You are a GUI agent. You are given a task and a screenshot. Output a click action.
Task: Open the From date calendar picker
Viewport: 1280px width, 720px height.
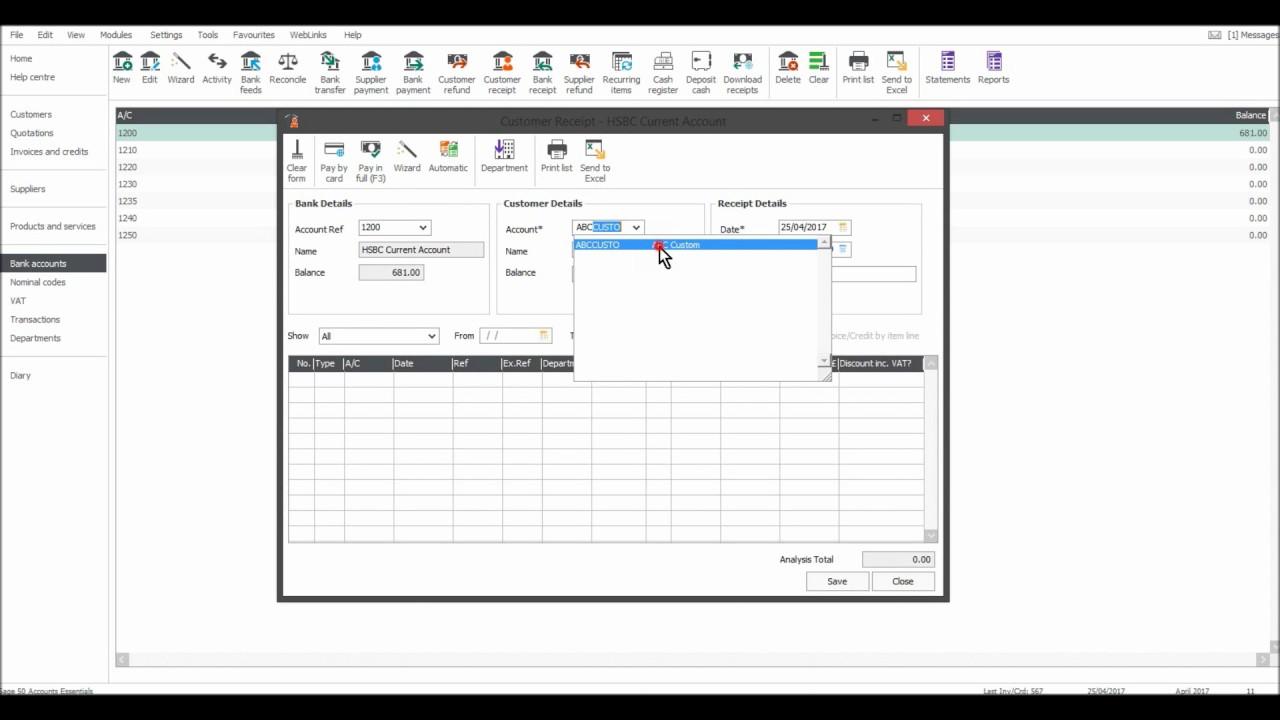[x=544, y=336]
